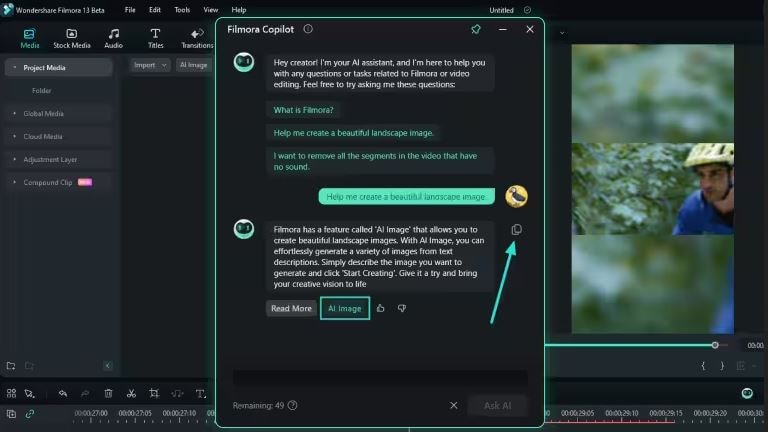Copy the Copilot response text
The width and height of the screenshot is (768, 432).
(516, 230)
